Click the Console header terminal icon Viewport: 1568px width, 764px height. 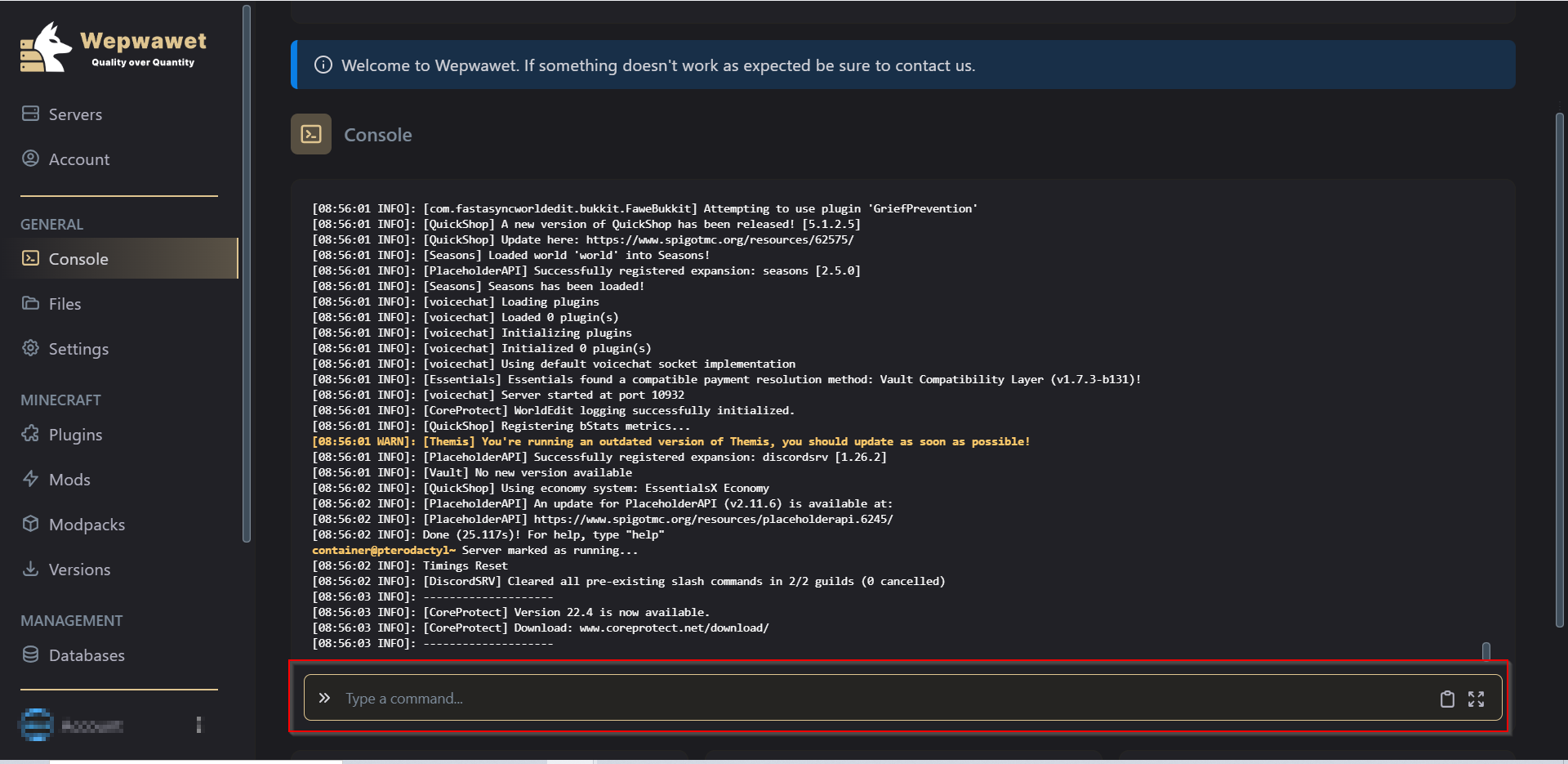pyautogui.click(x=311, y=134)
